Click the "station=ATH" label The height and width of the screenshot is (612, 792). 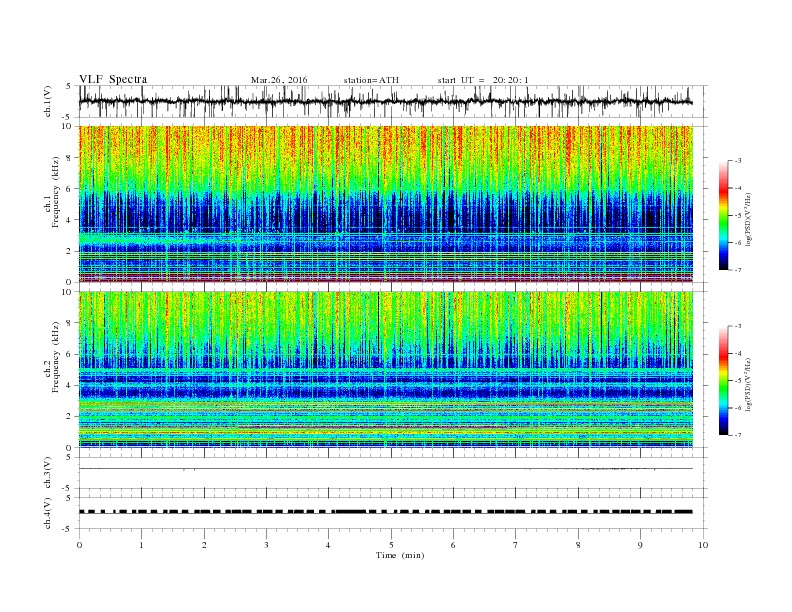pos(371,80)
